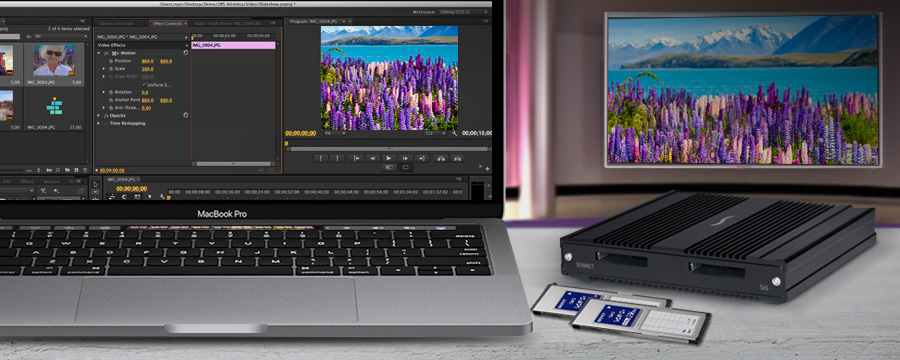Screen dimensions: 900x360
Task: Click the New Item icon in Project panel
Action: point(76,170)
